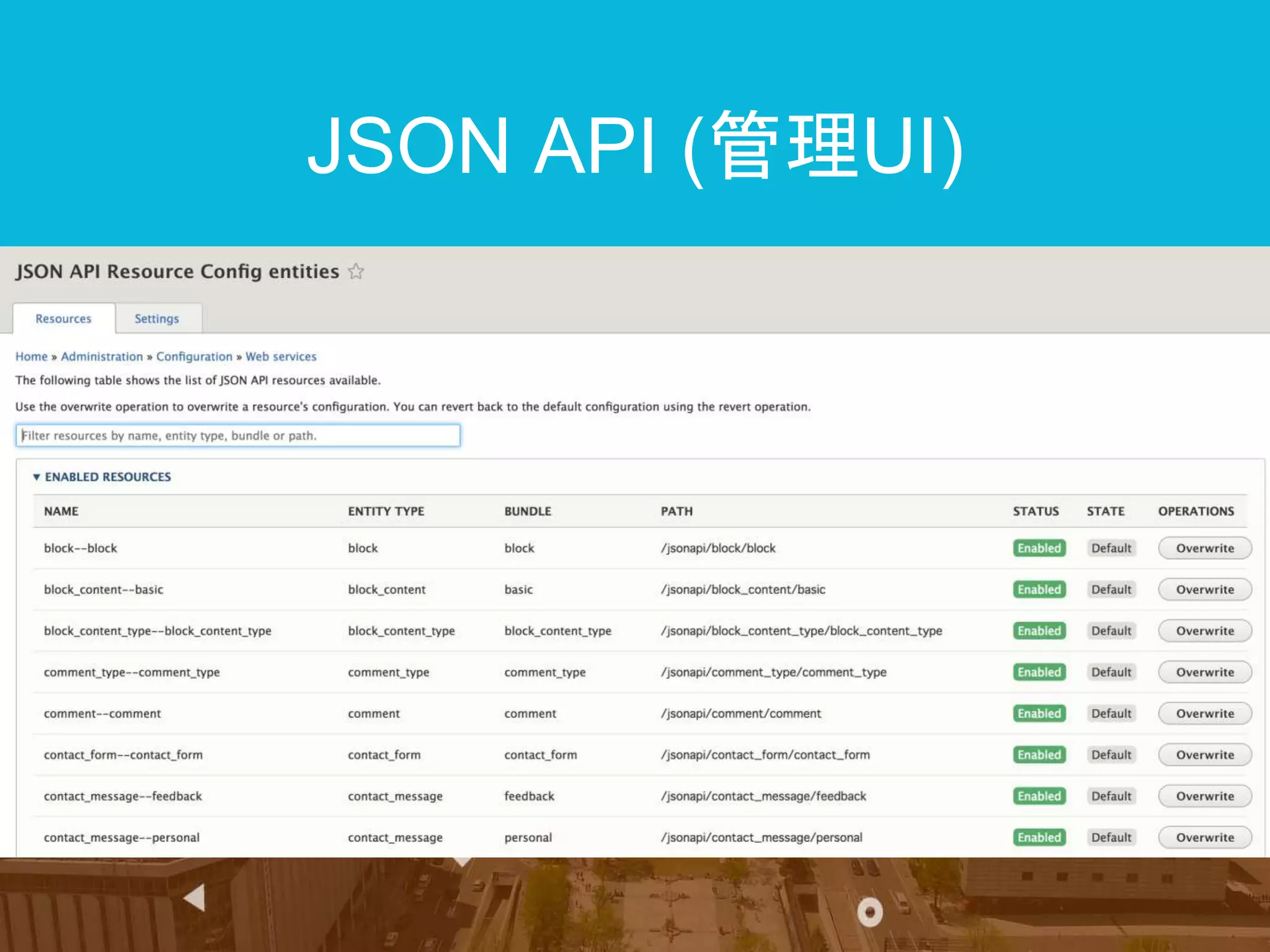Click the NAME column header
This screenshot has height=952, width=1270.
tap(61, 511)
